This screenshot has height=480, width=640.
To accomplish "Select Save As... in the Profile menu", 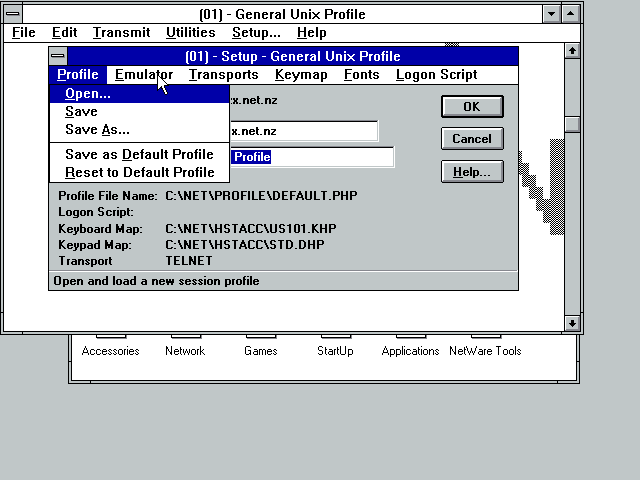I will pyautogui.click(x=97, y=130).
